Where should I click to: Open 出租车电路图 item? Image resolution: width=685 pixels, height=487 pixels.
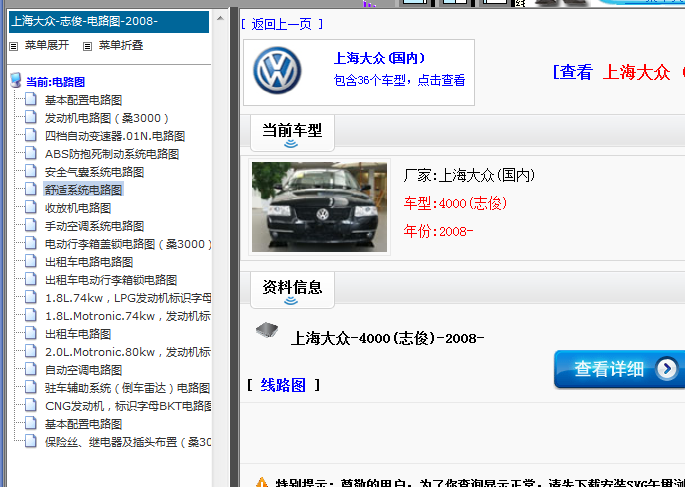pos(78,334)
